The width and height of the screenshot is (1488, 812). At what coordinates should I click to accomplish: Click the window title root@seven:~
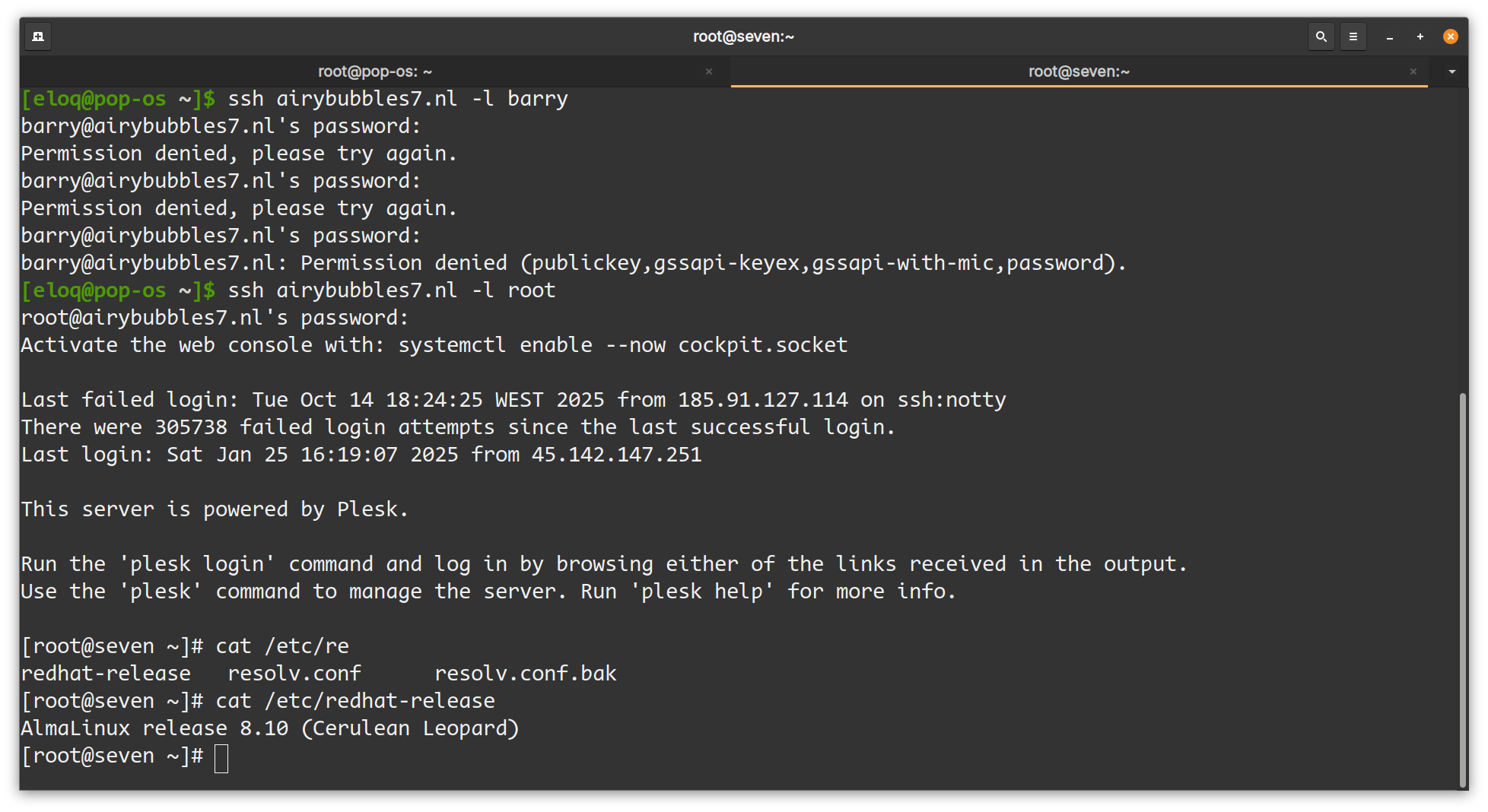tap(743, 36)
